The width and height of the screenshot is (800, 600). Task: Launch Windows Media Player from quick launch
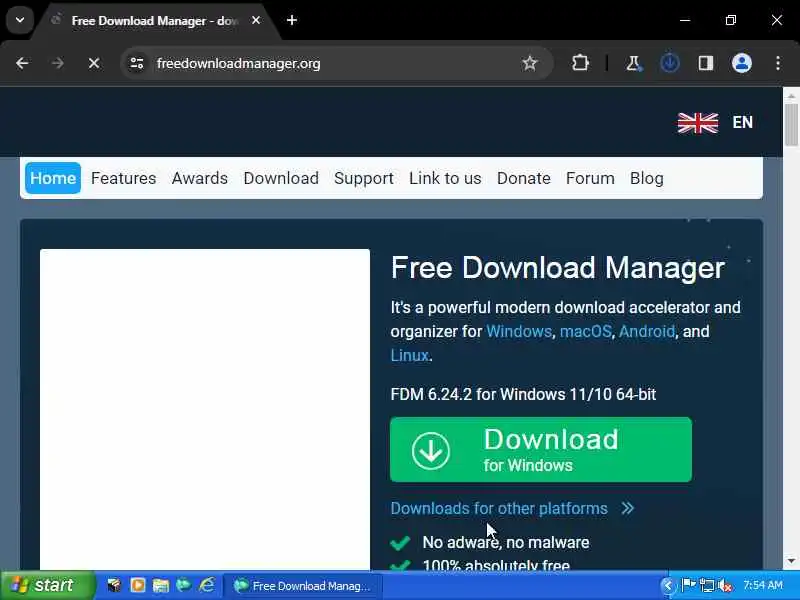coord(137,585)
